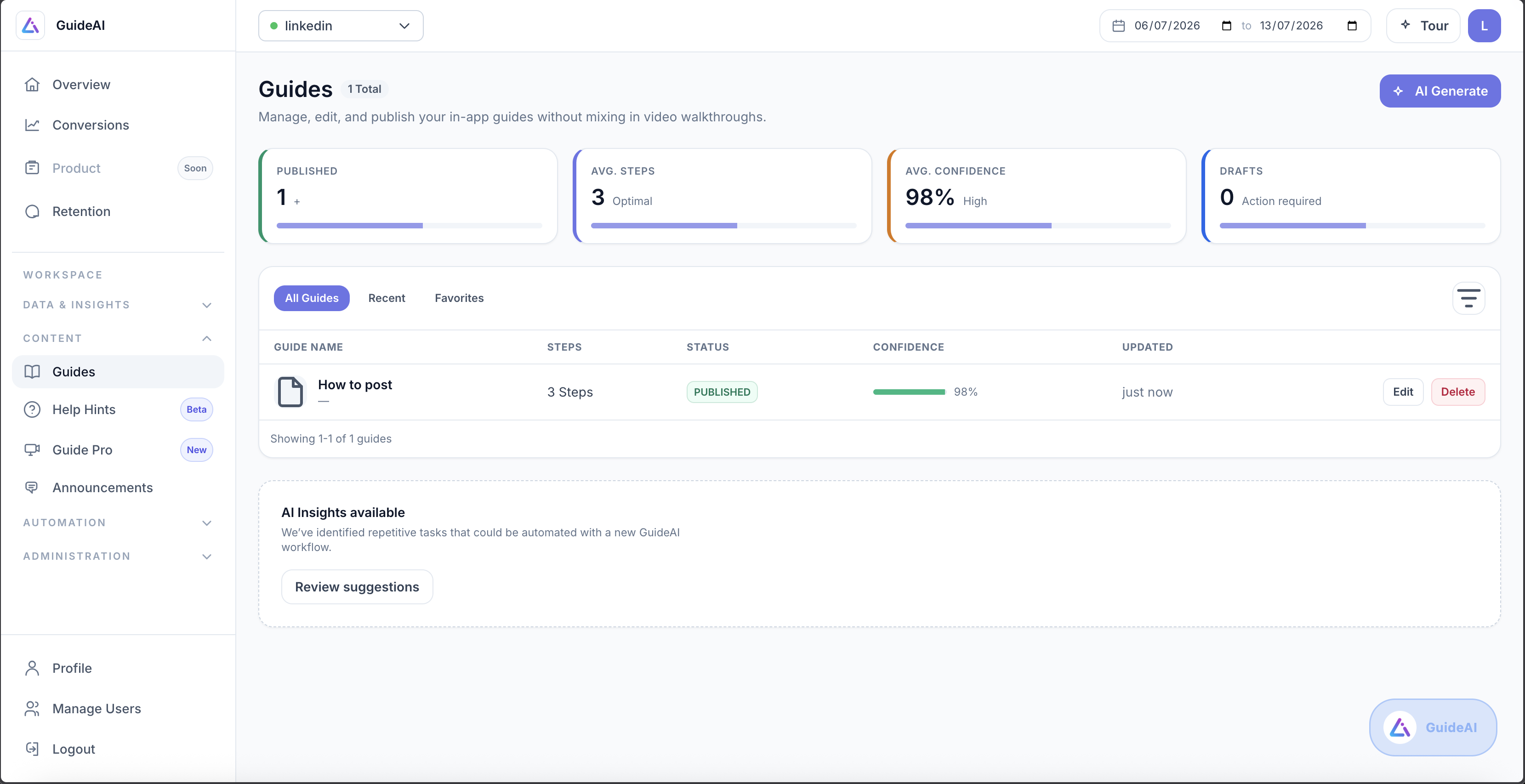Click the New badge on Guide Pro
Image resolution: width=1525 pixels, height=784 pixels.
(x=197, y=450)
